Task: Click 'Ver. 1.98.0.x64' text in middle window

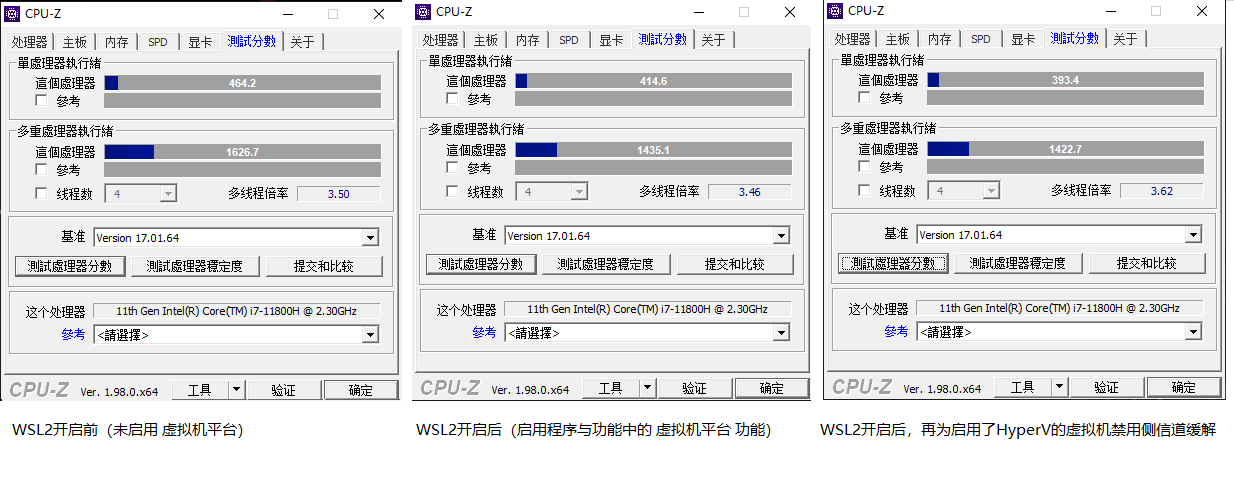Action: 530,389
